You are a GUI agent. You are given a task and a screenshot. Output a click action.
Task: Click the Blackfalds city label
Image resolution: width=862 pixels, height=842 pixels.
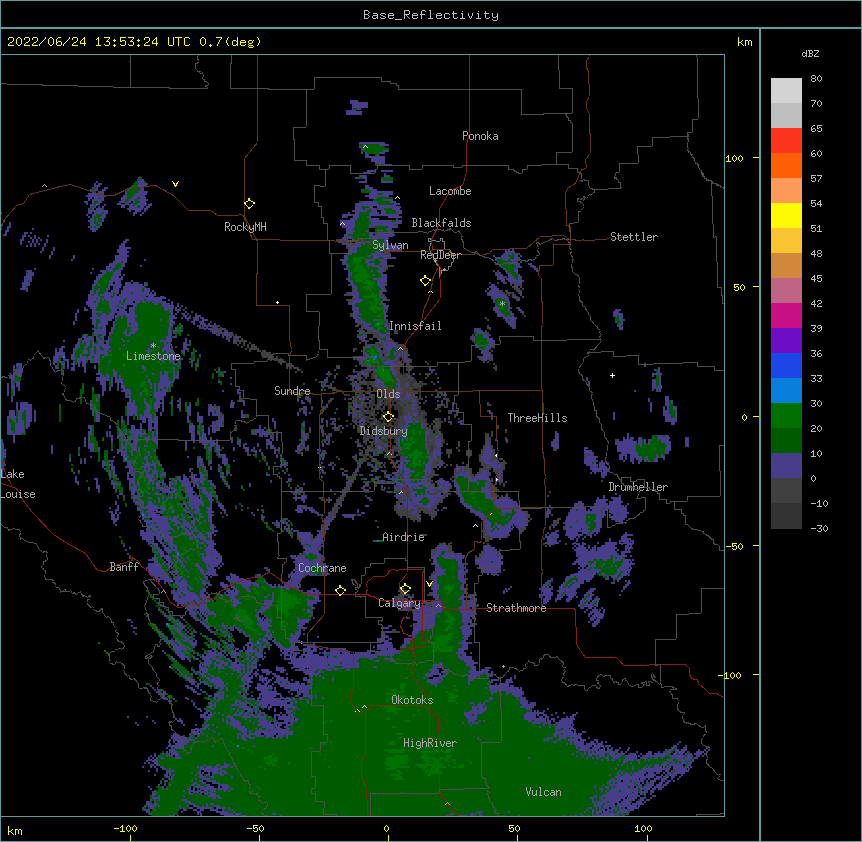pos(441,223)
